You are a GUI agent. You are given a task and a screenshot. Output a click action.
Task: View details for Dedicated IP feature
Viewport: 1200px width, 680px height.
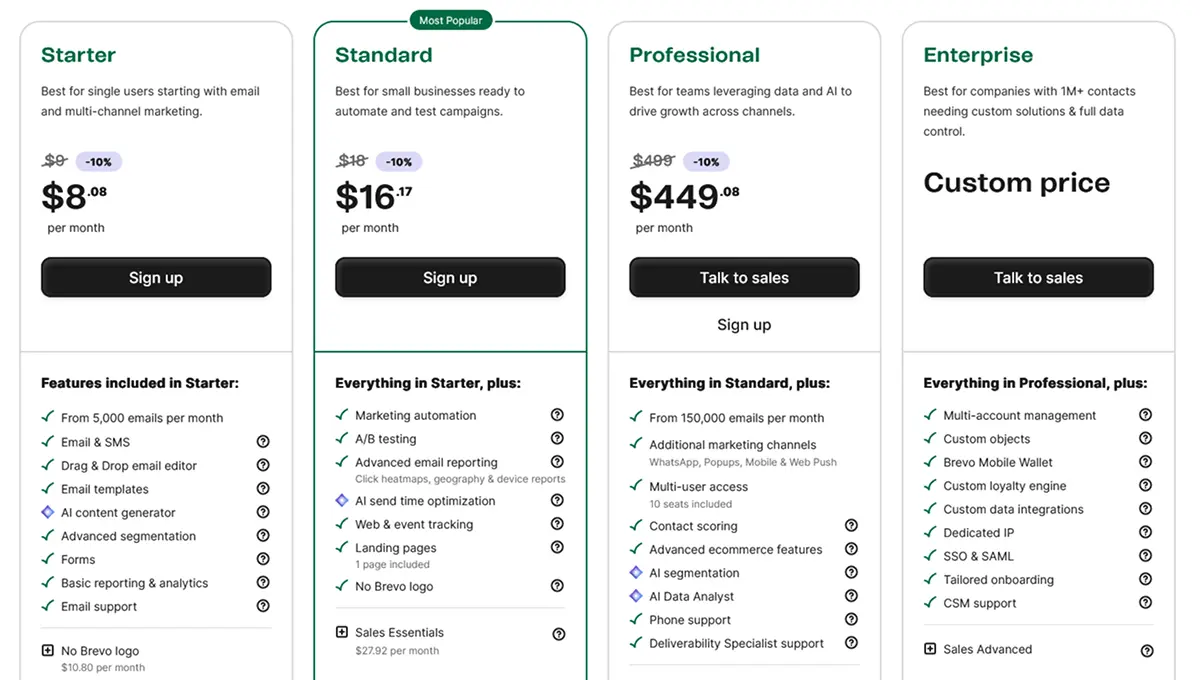(x=1146, y=532)
